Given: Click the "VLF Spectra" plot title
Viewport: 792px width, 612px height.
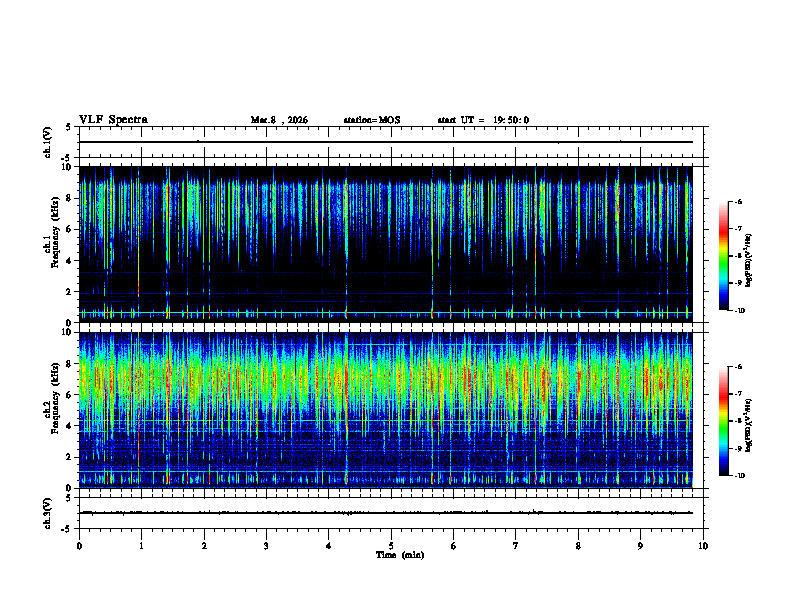Looking at the screenshot, I should click(x=113, y=120).
